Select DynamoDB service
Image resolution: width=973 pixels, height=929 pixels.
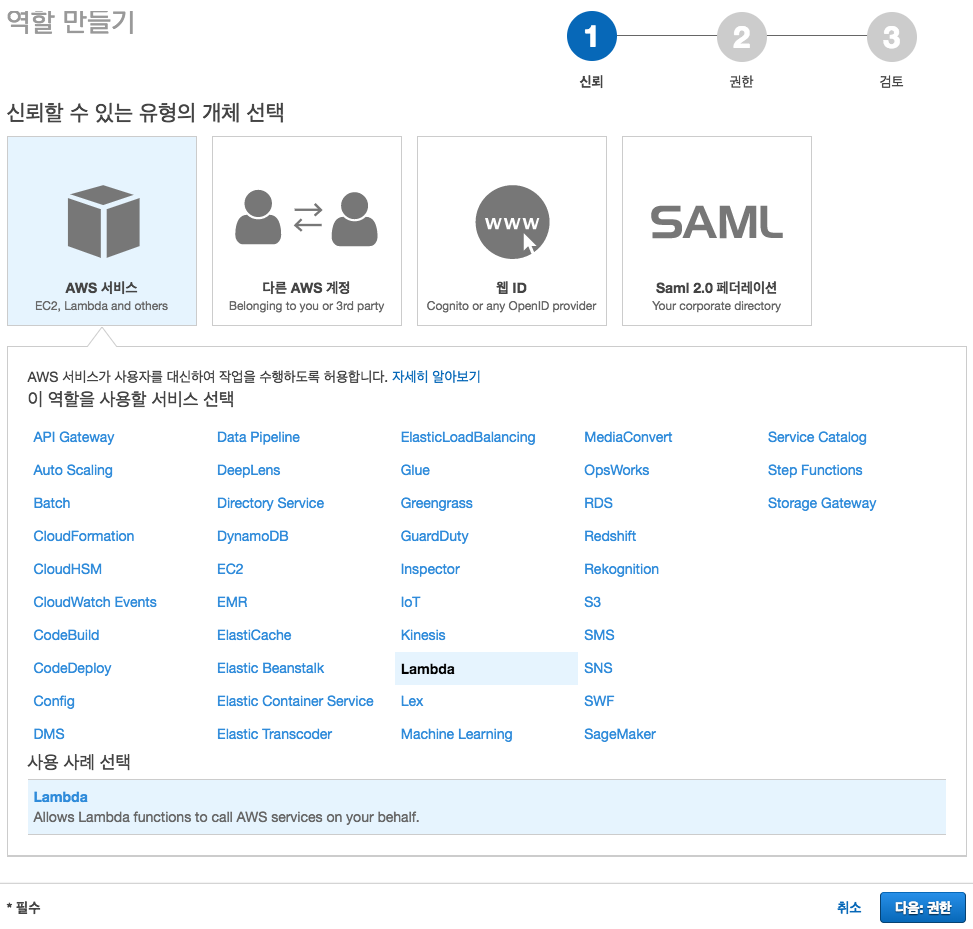[253, 536]
